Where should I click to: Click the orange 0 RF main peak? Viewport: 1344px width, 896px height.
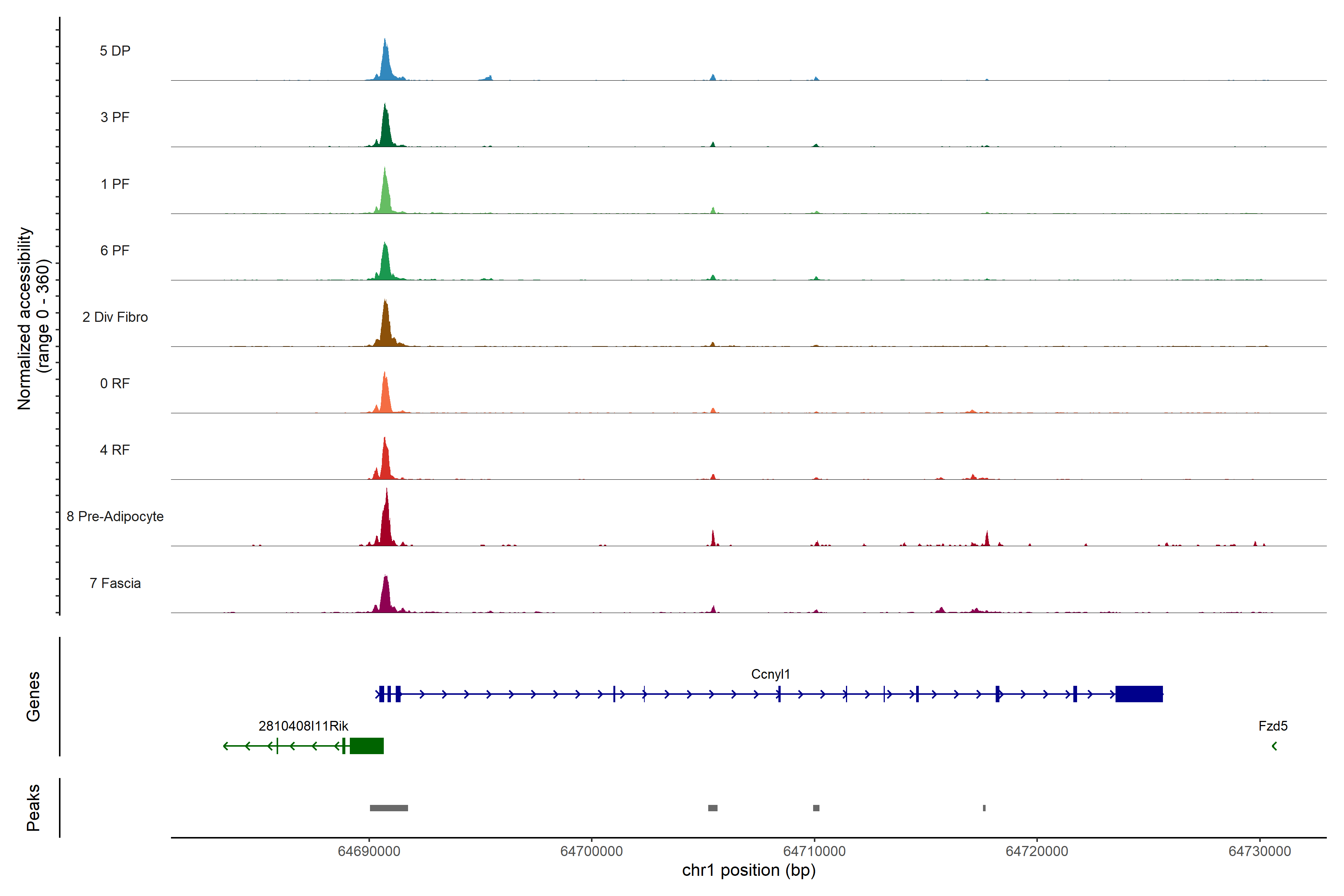pyautogui.click(x=385, y=397)
